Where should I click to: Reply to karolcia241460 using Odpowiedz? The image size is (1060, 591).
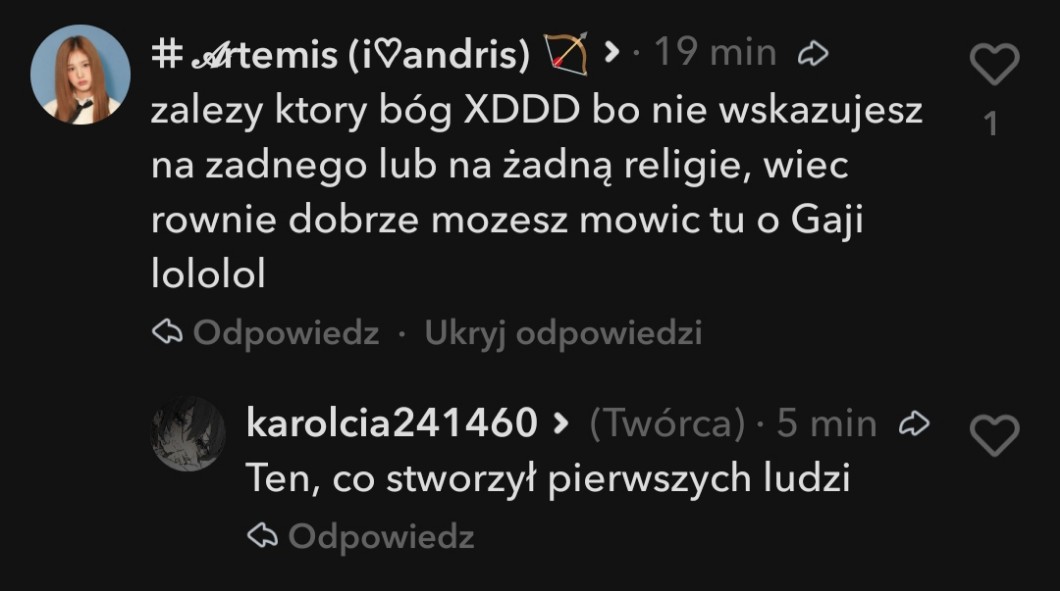pos(361,536)
